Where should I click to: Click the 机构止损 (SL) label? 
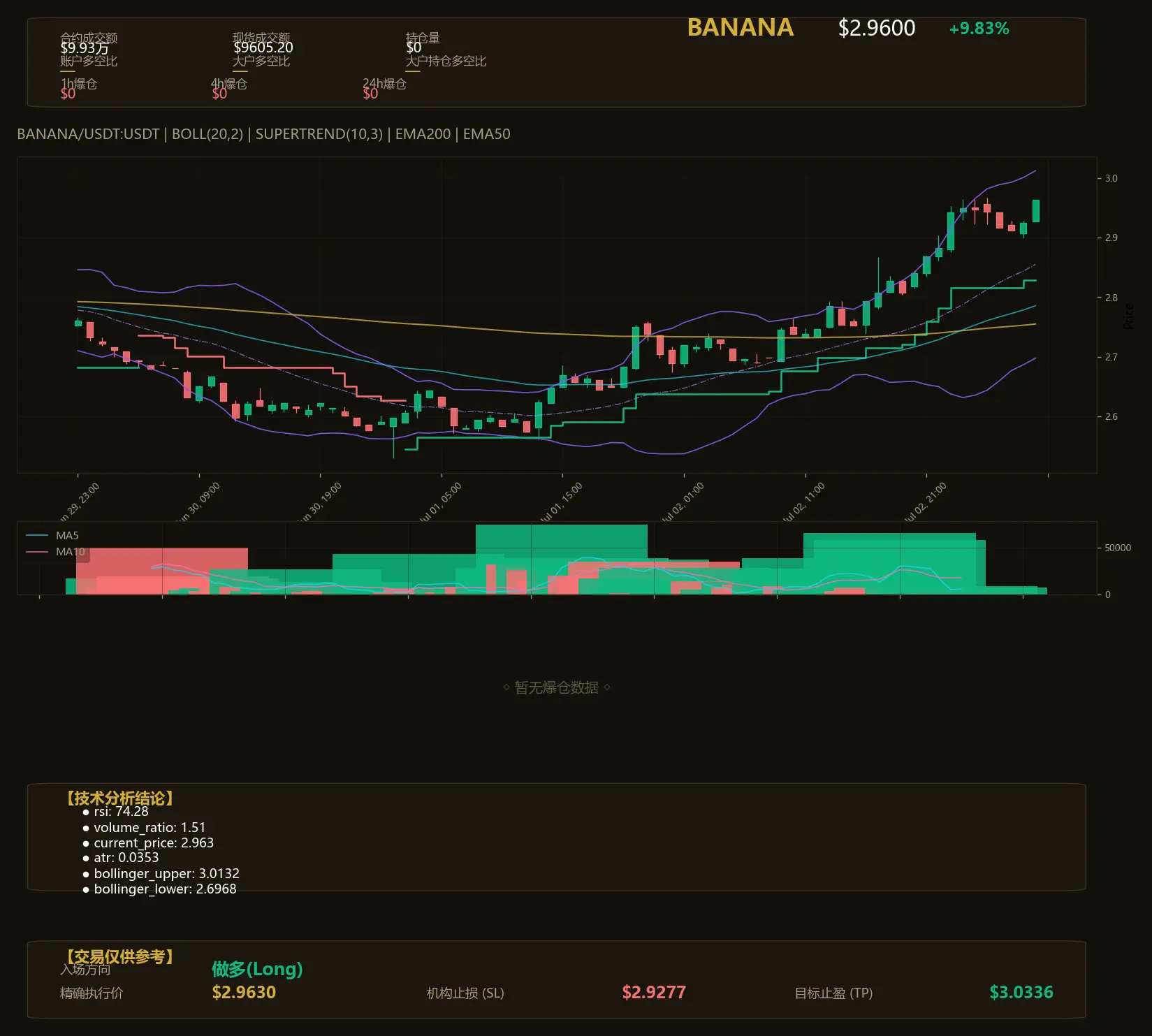(465, 993)
